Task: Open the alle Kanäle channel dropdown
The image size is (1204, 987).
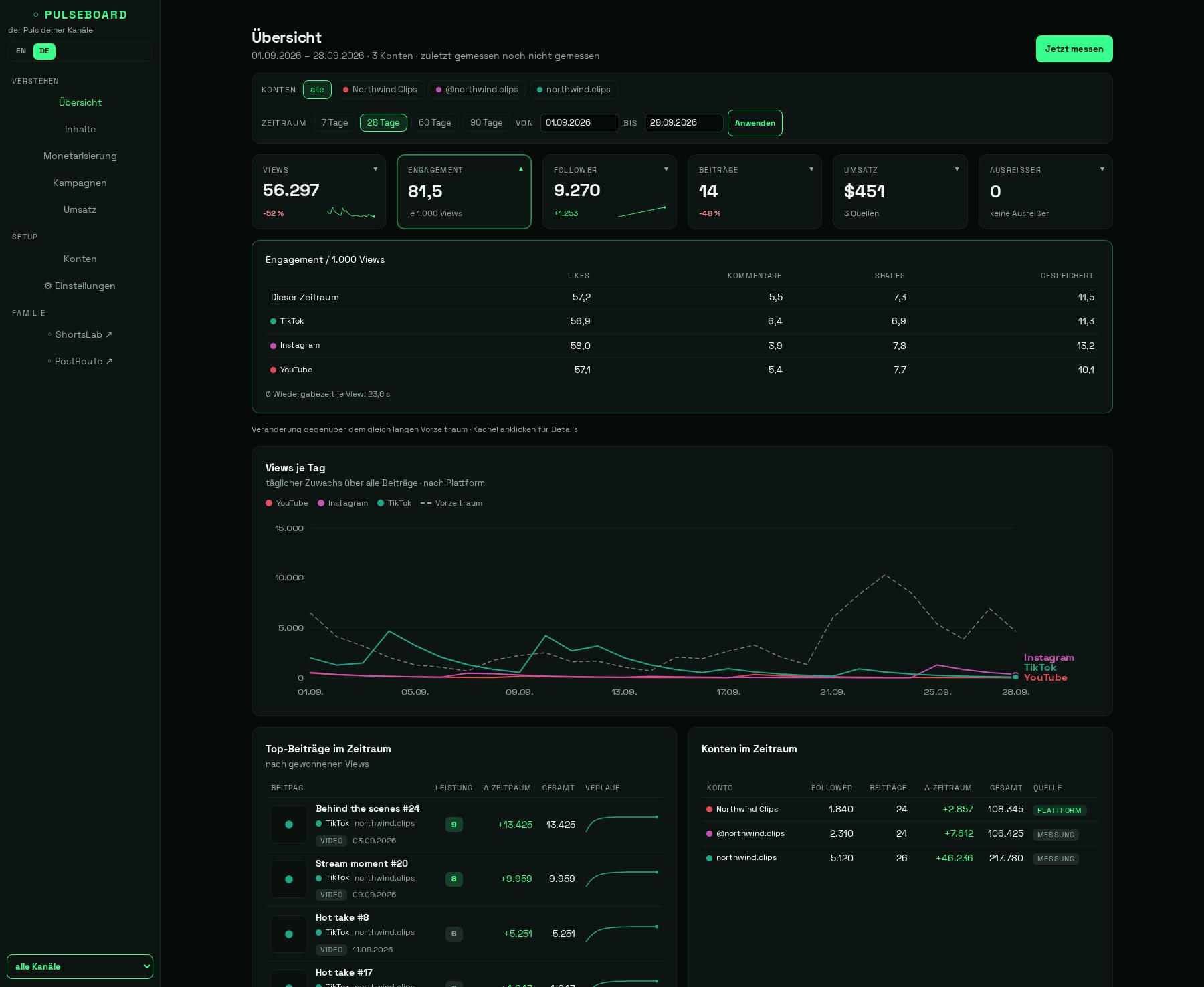Action: [x=80, y=966]
